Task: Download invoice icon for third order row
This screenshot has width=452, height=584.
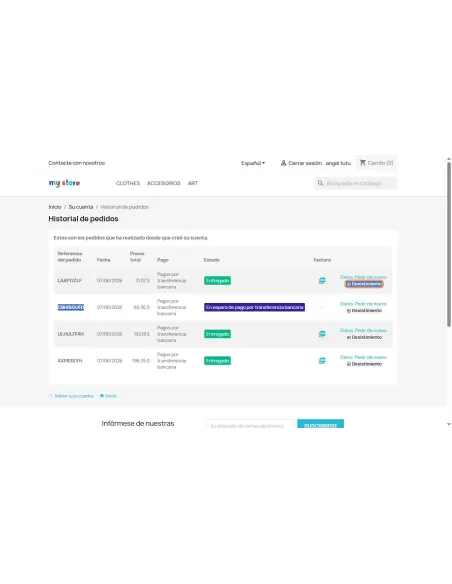Action: point(322,334)
